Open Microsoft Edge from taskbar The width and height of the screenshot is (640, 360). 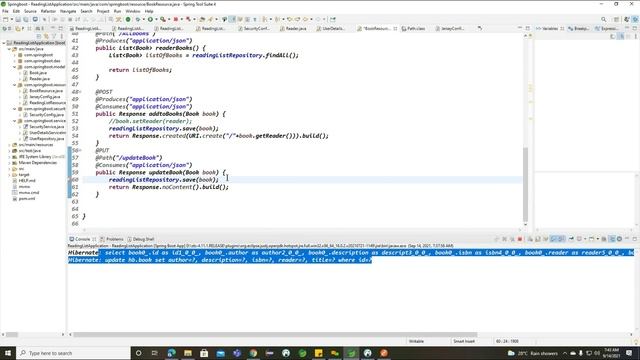coord(171,353)
